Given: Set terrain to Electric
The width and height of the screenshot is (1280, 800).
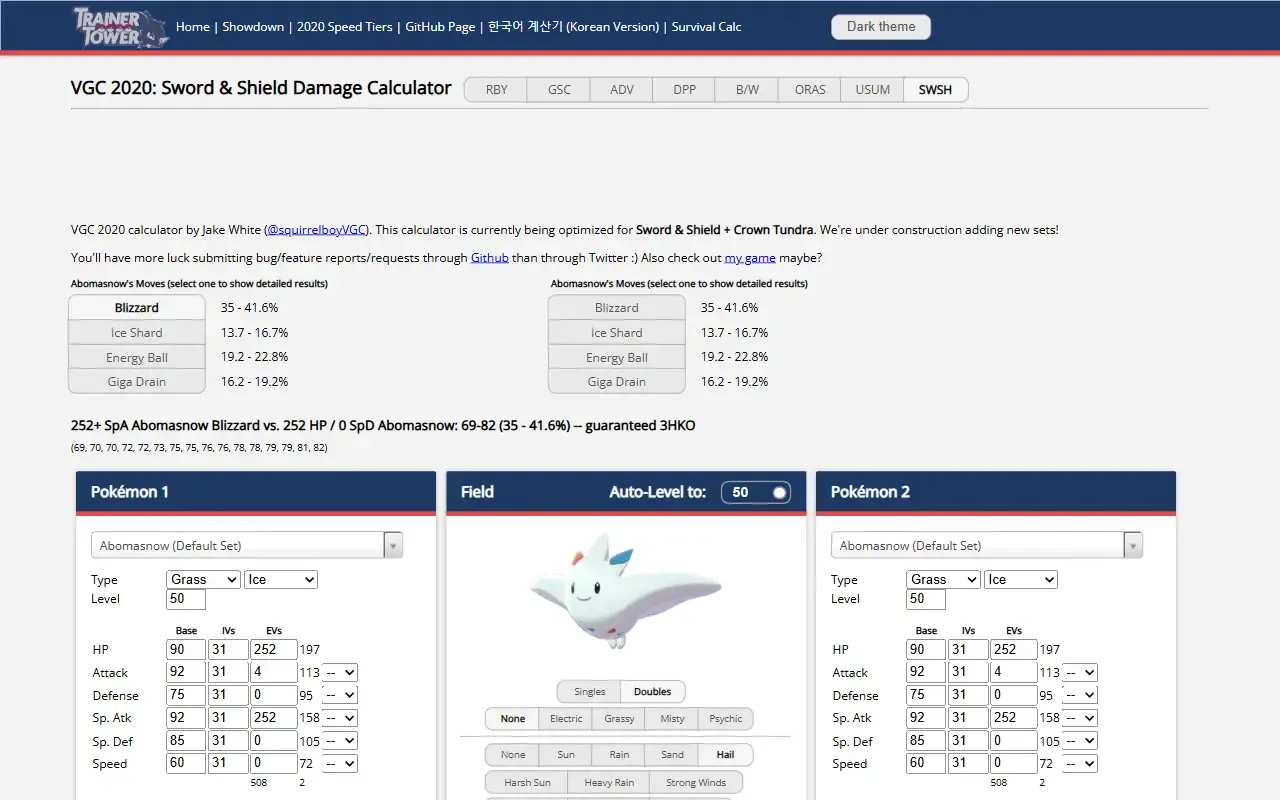Looking at the screenshot, I should pyautogui.click(x=565, y=719).
